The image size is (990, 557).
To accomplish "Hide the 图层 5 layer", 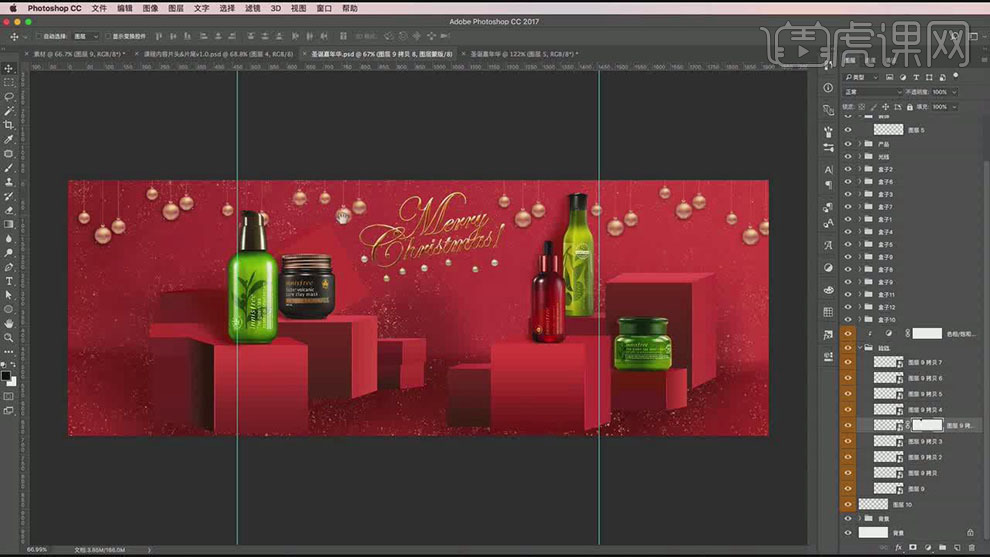I will [848, 129].
